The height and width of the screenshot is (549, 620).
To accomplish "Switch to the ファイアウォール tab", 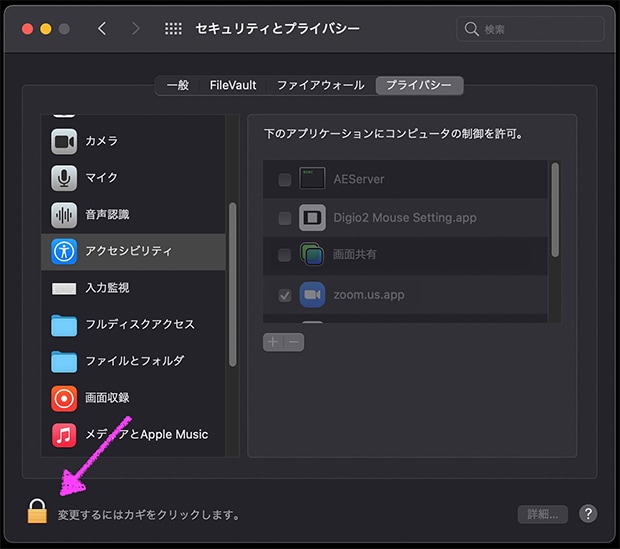I will pos(320,86).
